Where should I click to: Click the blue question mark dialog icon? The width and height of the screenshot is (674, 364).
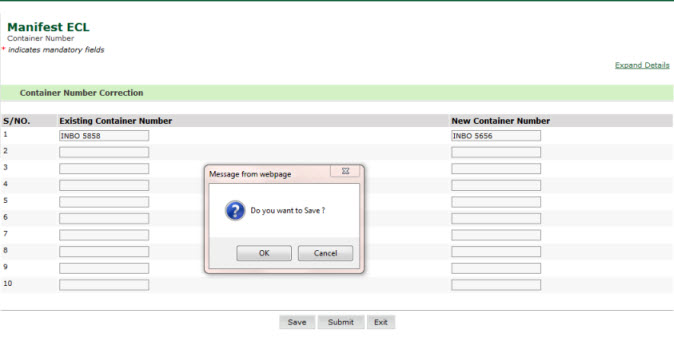235,211
